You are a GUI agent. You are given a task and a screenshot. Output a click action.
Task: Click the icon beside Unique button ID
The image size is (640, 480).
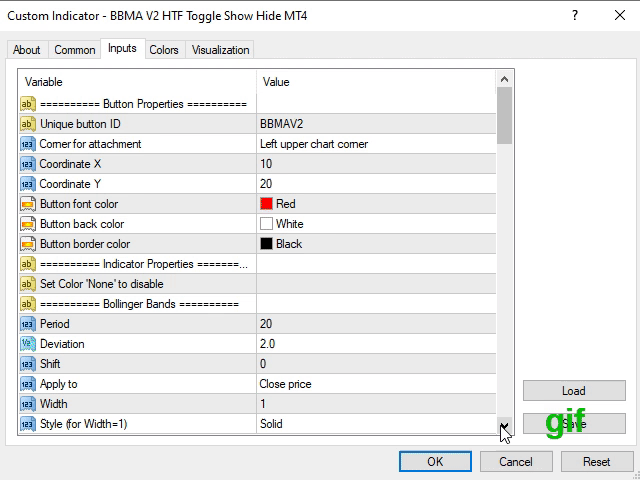click(27, 124)
